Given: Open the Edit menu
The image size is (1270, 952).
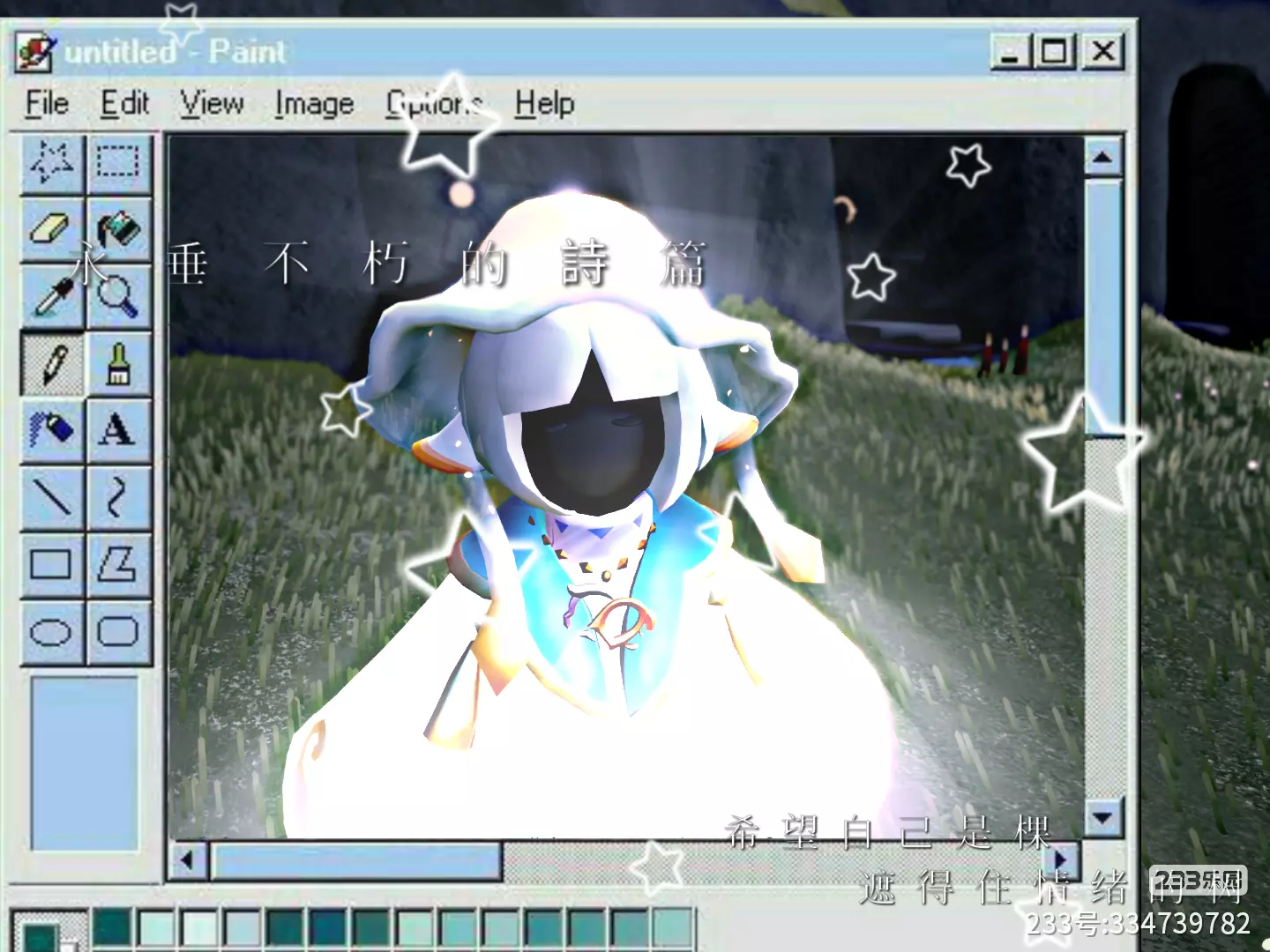Looking at the screenshot, I should pyautogui.click(x=124, y=103).
